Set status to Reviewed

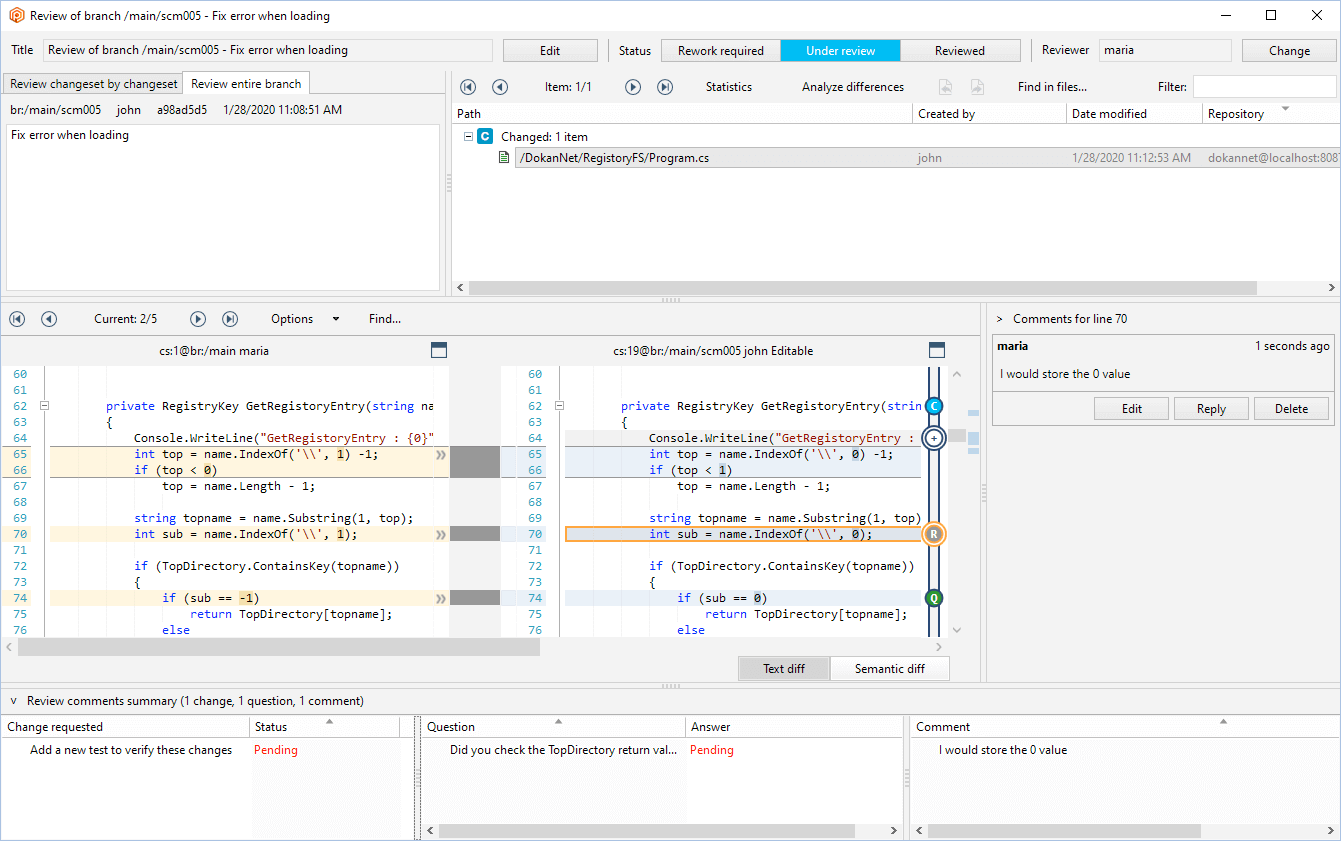tap(960, 51)
